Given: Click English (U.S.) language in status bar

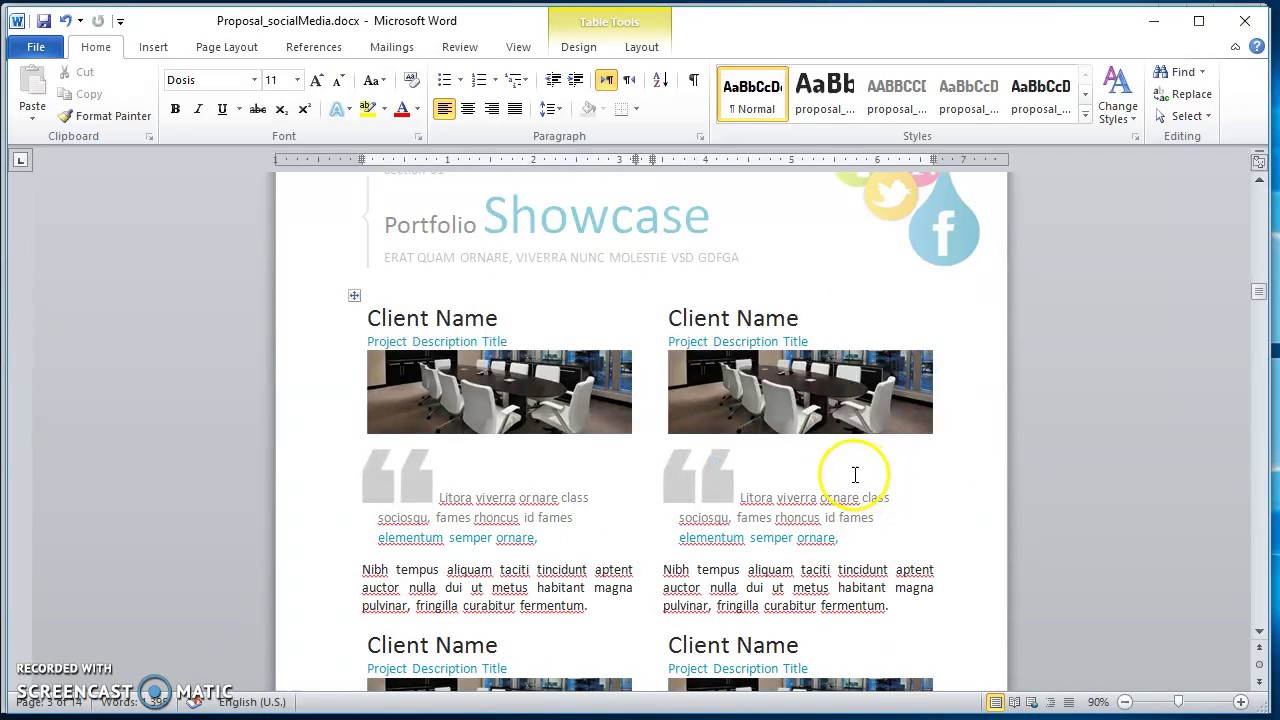Looking at the screenshot, I should coord(252,702).
